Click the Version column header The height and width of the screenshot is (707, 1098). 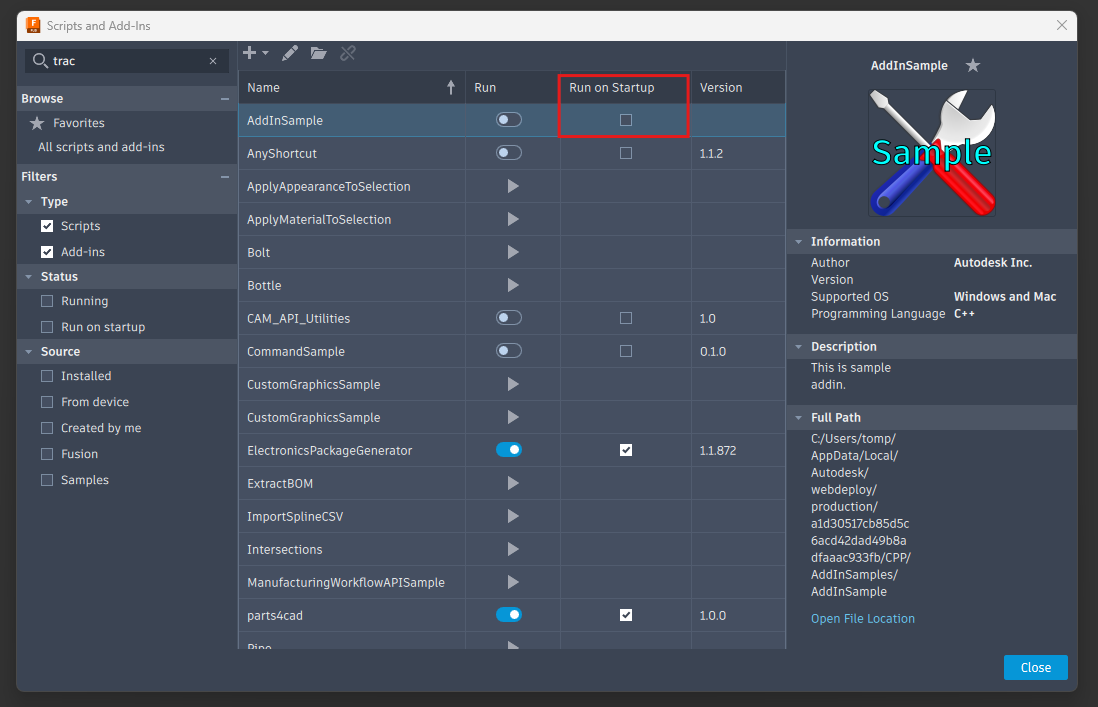coord(738,88)
